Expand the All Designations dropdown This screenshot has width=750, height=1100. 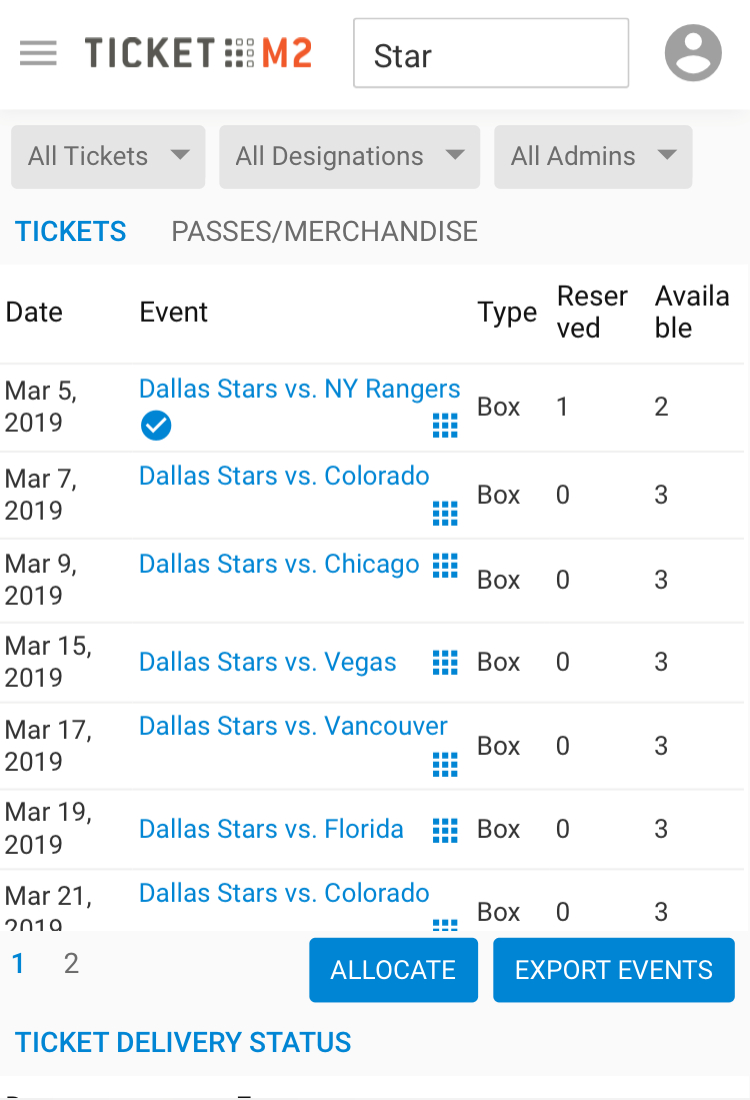[349, 156]
